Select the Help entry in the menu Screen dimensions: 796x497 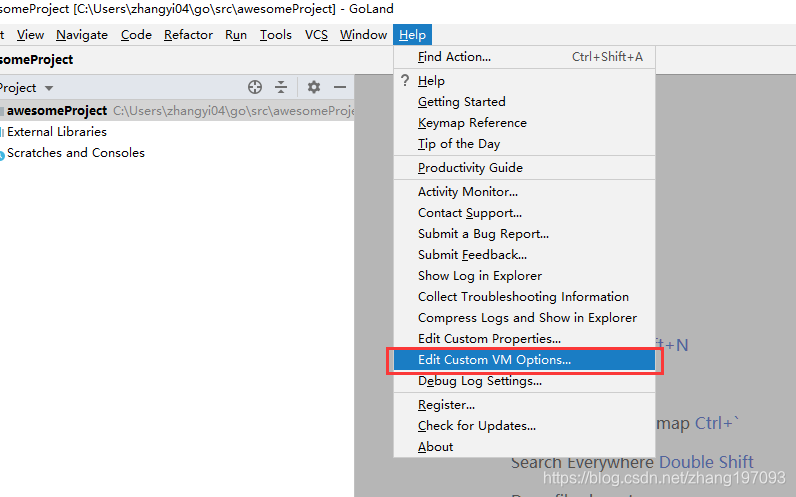tap(524, 81)
